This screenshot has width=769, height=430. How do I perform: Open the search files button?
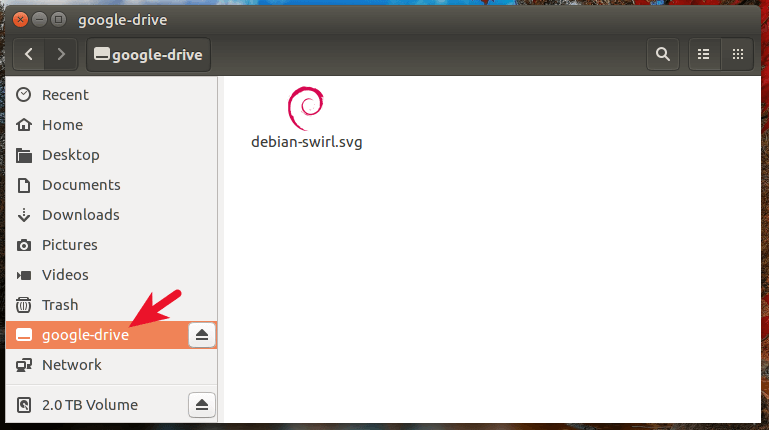tap(661, 54)
